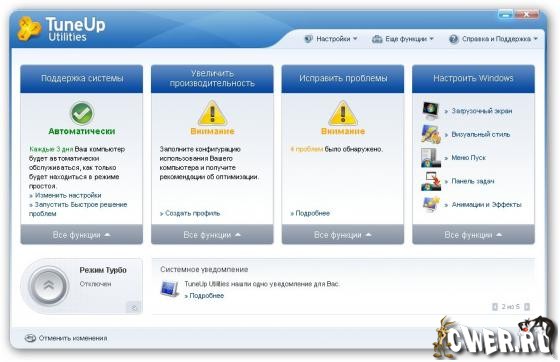560x362 pixels.
Task: Open the Настройки dropdown menu
Action: (x=331, y=39)
